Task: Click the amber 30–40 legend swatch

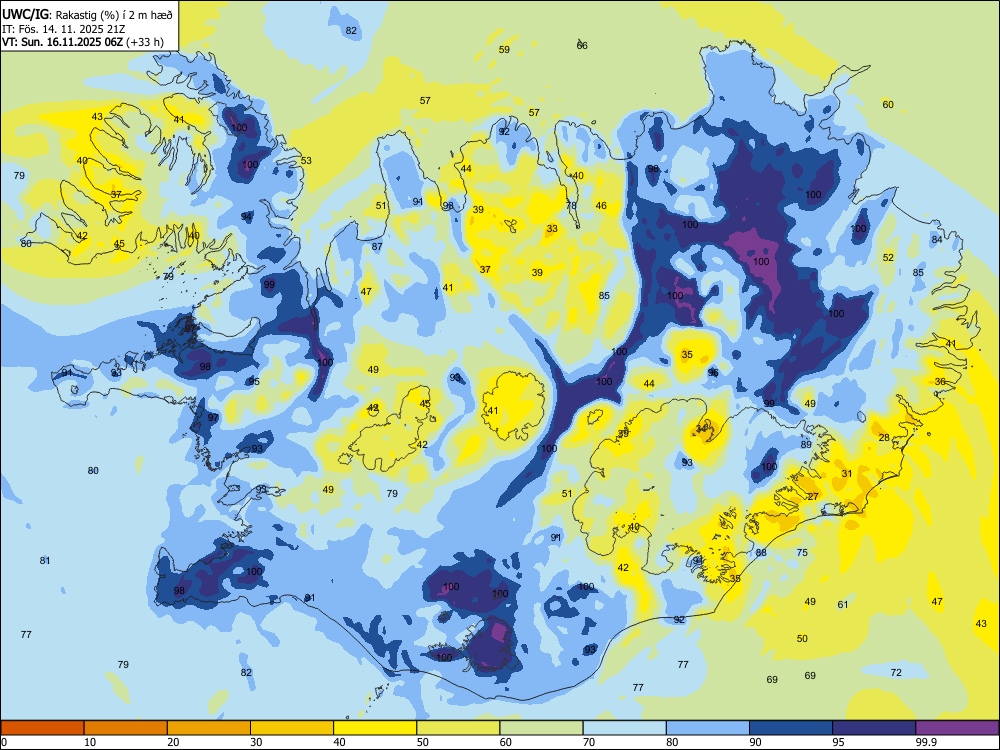Action: click(292, 728)
